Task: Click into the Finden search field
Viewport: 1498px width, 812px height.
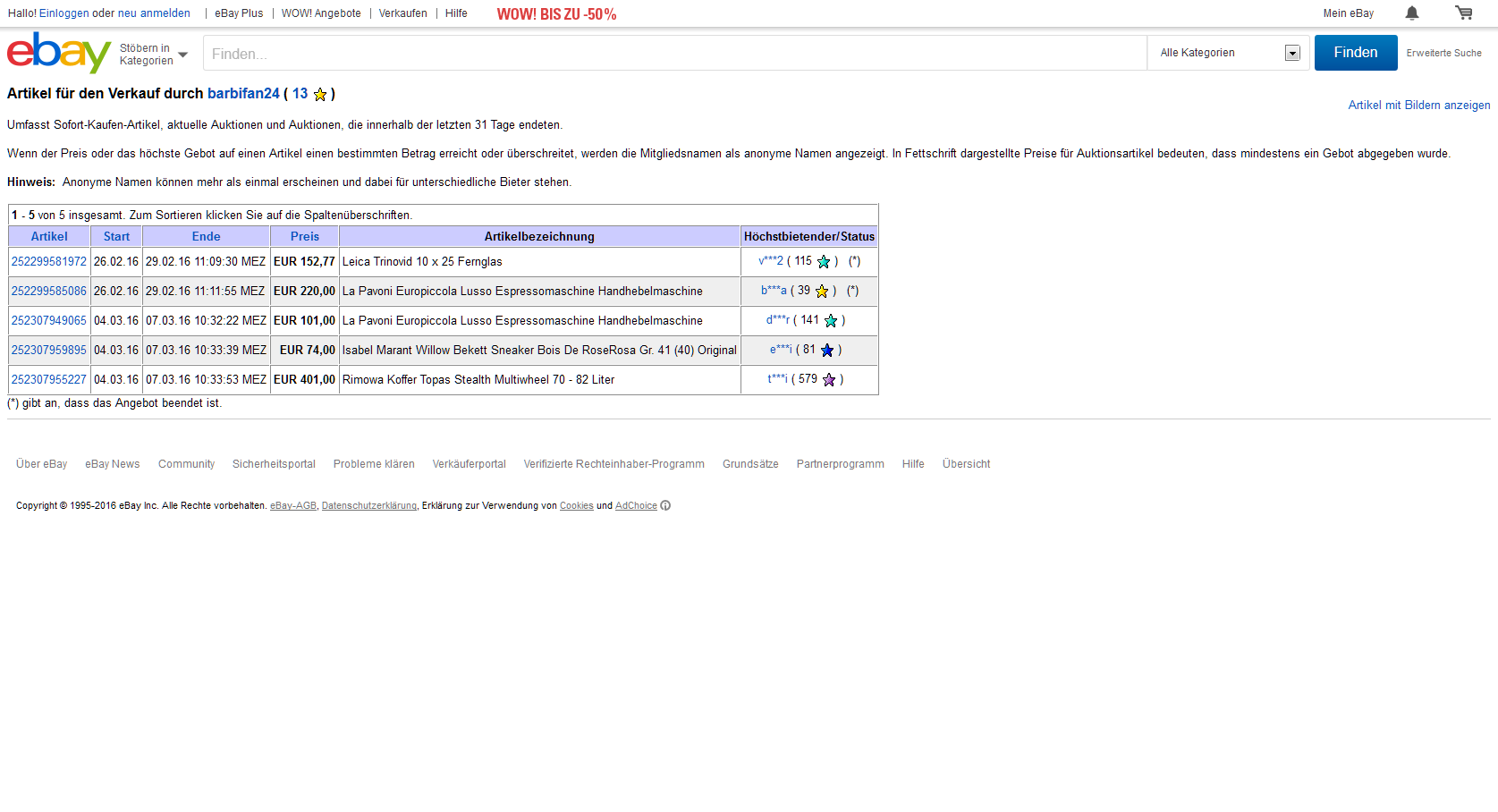Action: pos(675,54)
